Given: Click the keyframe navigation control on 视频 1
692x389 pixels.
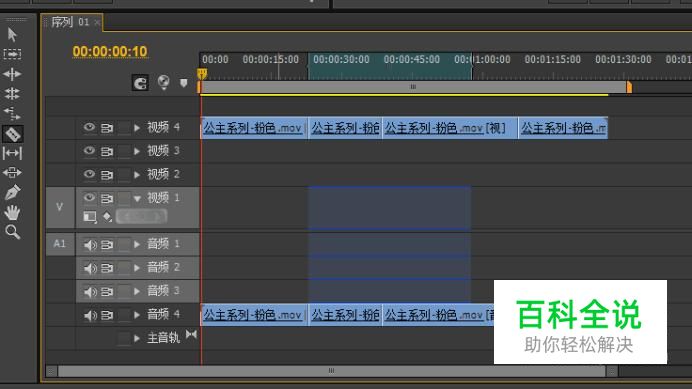Looking at the screenshot, I should (141, 216).
